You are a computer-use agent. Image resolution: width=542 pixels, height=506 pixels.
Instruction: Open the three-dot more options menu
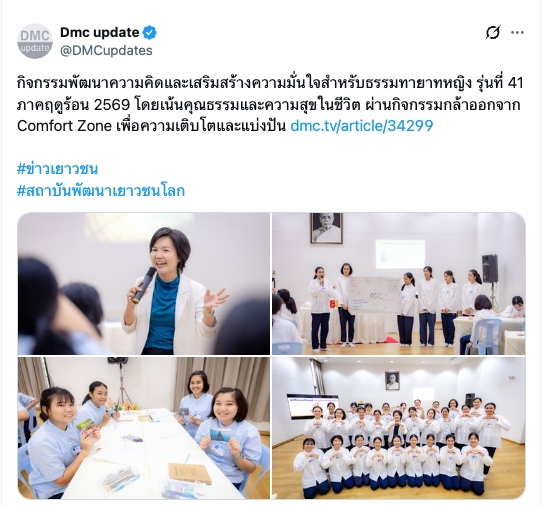(x=517, y=32)
